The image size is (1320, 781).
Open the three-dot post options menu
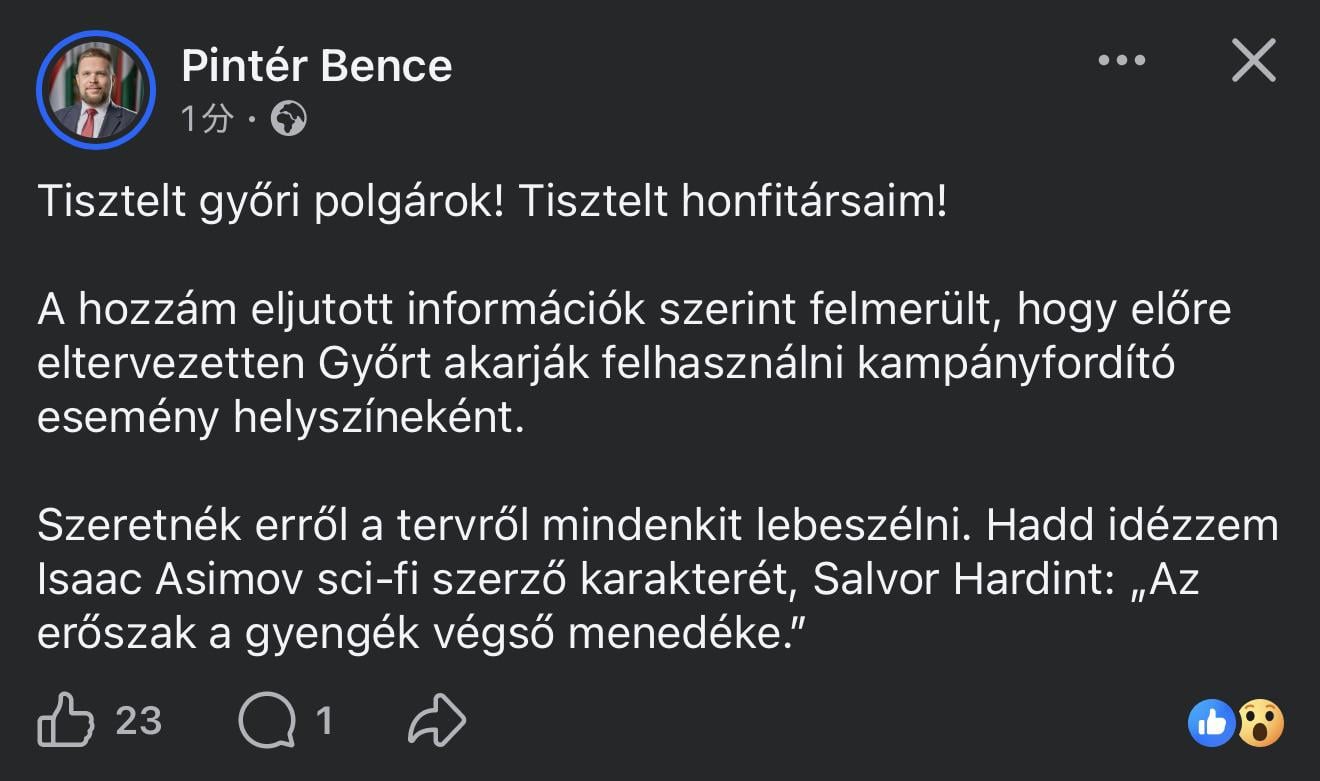point(1121,61)
